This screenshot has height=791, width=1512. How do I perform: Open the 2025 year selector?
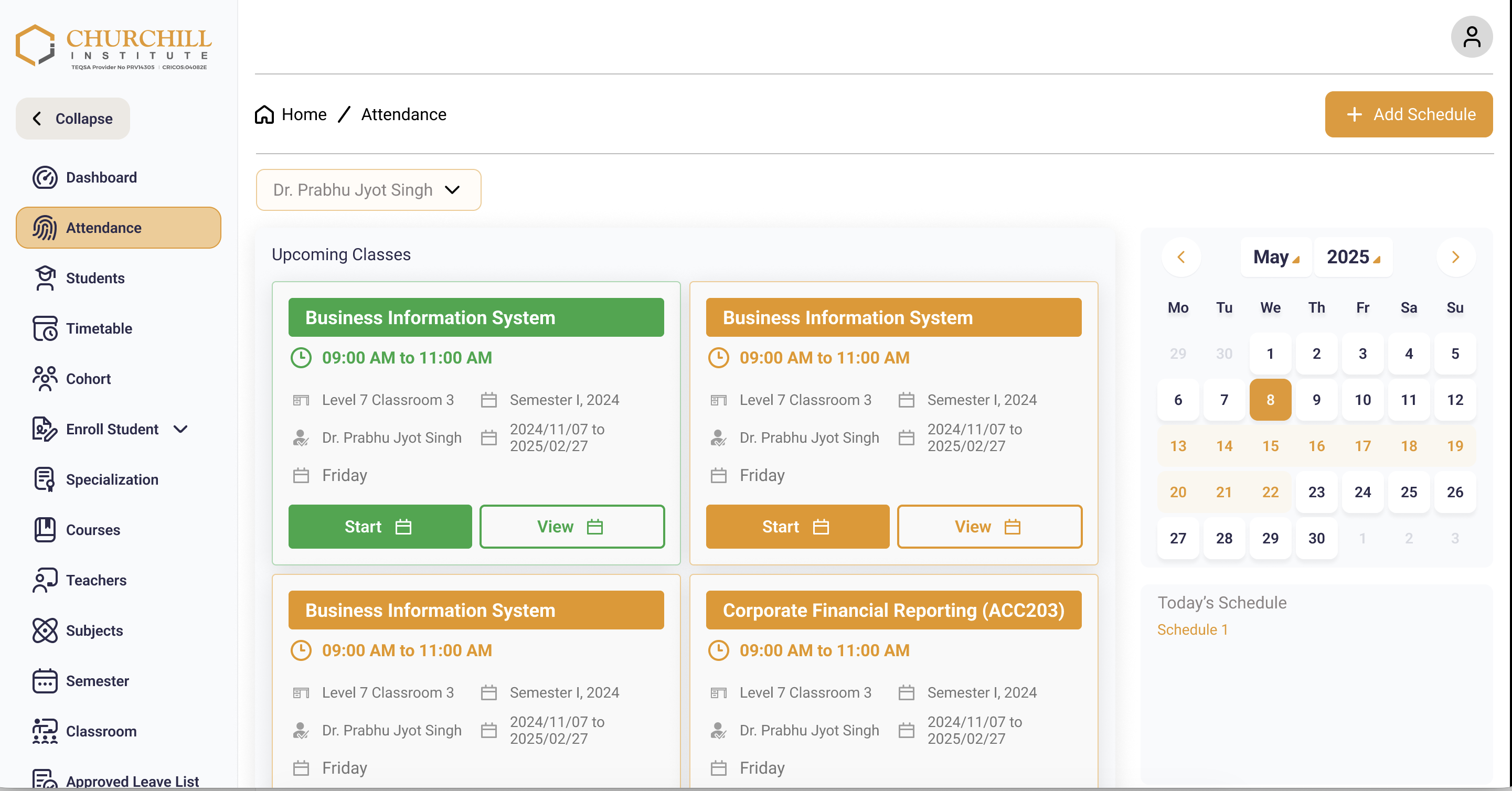(x=1353, y=257)
